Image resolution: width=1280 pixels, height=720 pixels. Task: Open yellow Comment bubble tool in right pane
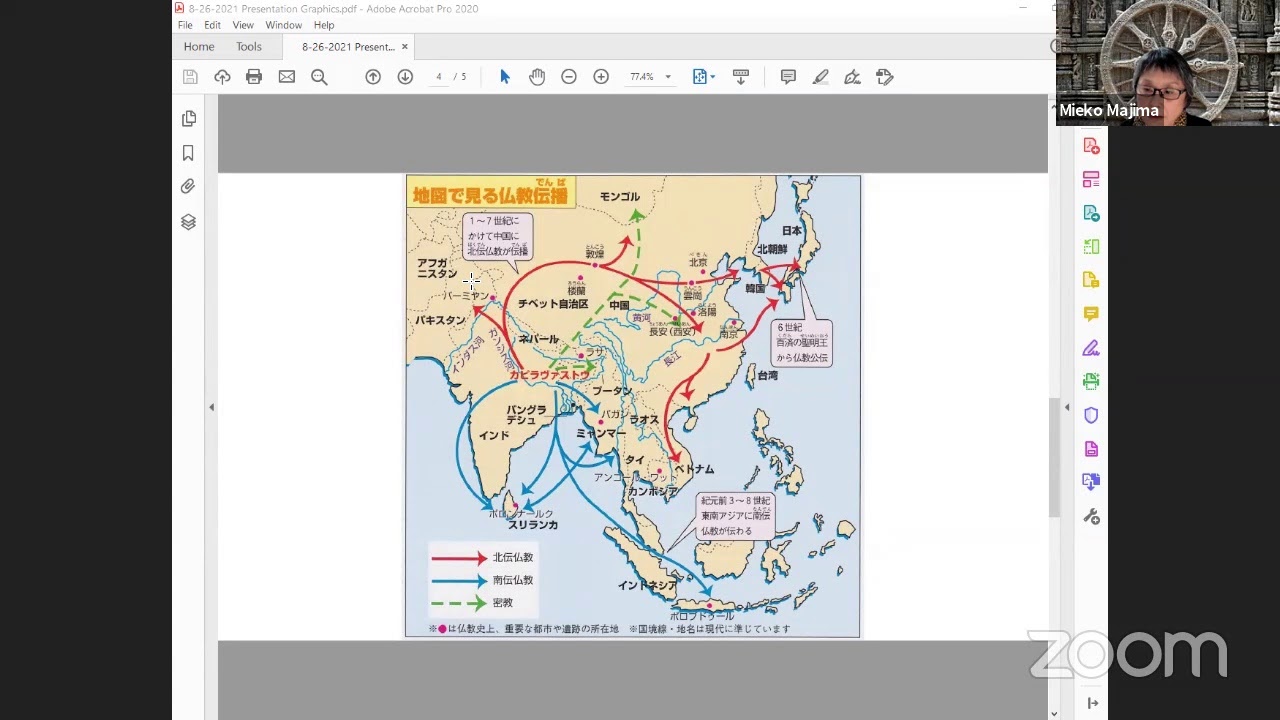1091,314
